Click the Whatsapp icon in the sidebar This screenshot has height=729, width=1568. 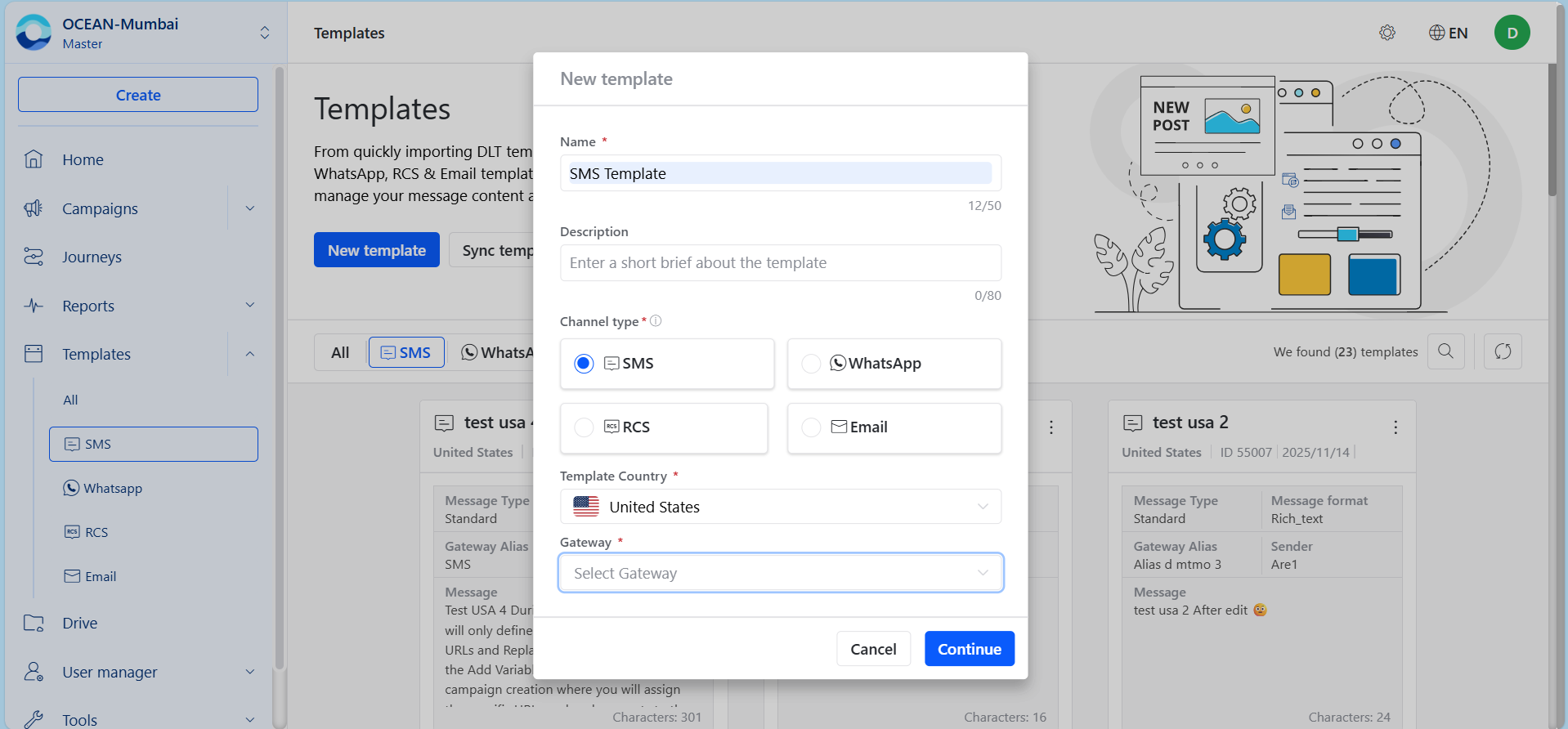72,488
